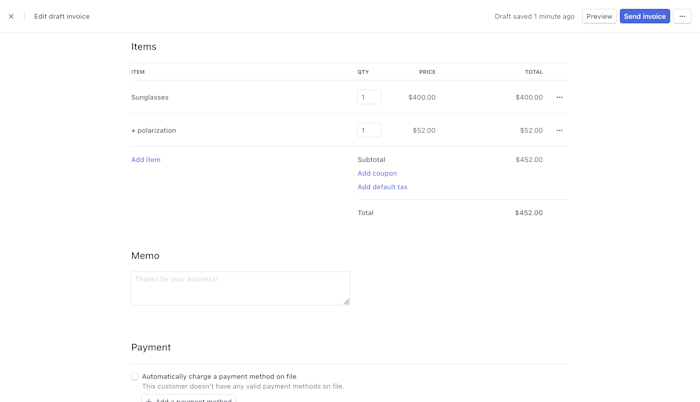This screenshot has width=700, height=402.
Task: Click the Add item link
Action: [146, 160]
